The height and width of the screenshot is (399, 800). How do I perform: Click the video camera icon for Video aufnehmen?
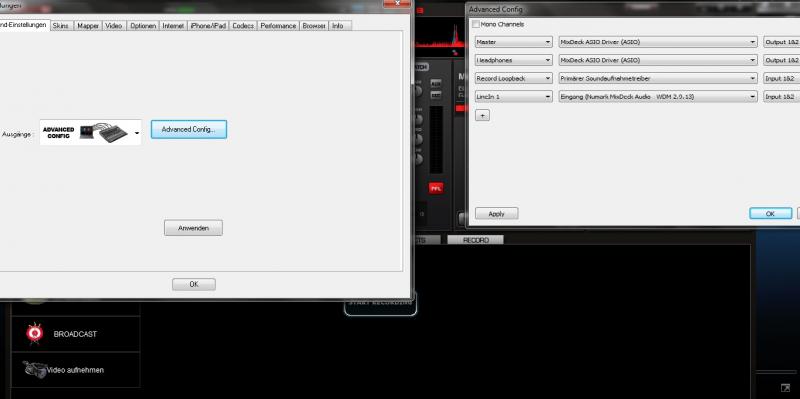pos(35,368)
